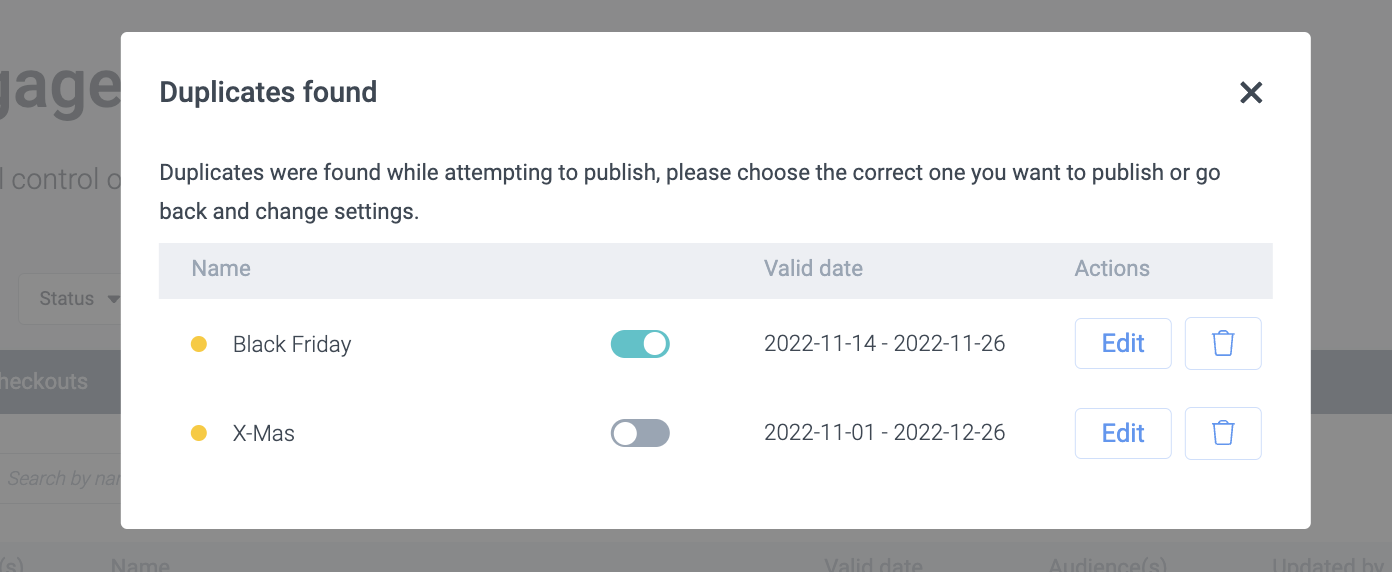Click date range 2022-11-14 - 2022-11-26
The image size is (1392, 572).
tap(884, 344)
